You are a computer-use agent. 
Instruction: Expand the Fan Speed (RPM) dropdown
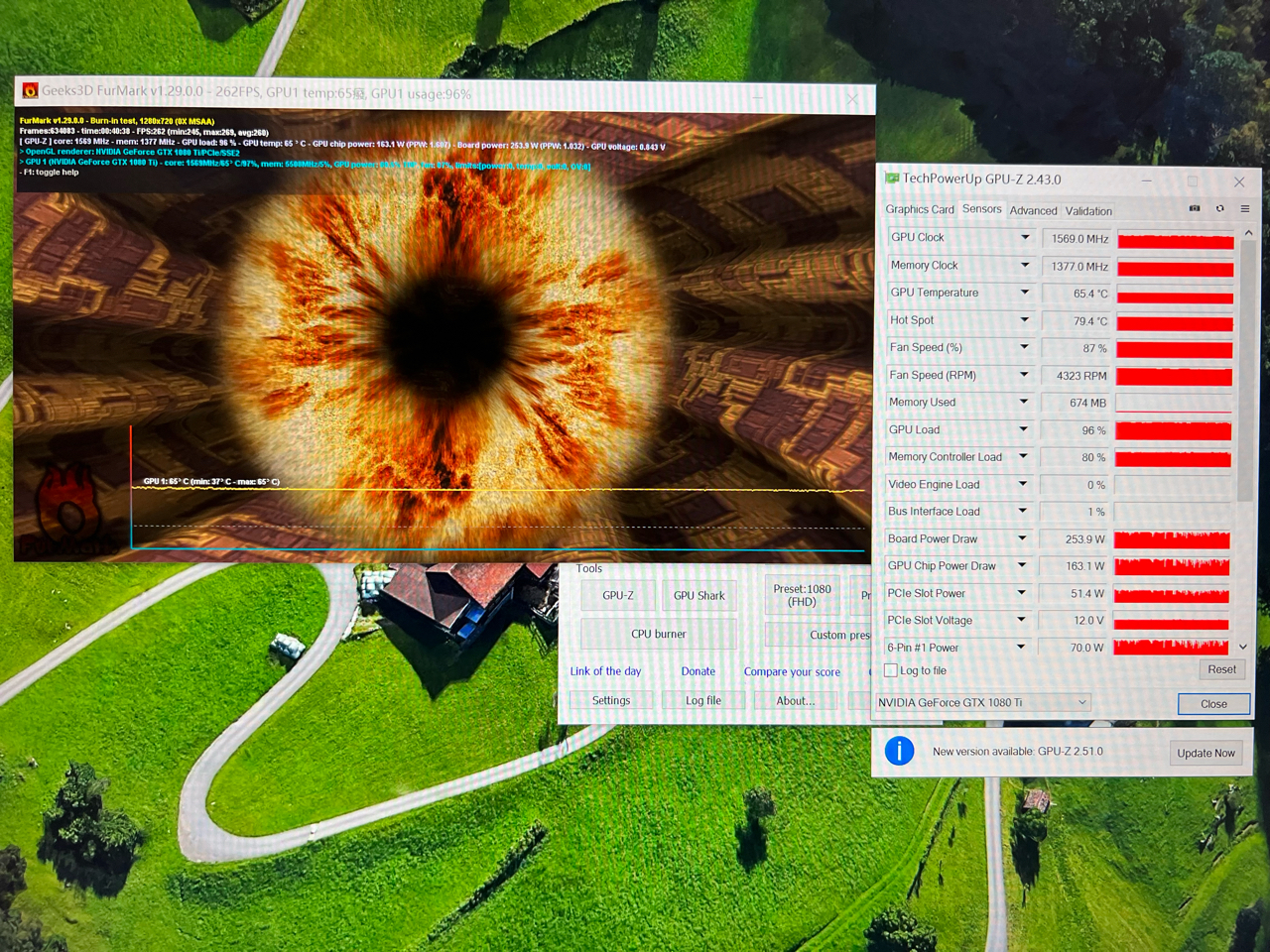click(1024, 375)
